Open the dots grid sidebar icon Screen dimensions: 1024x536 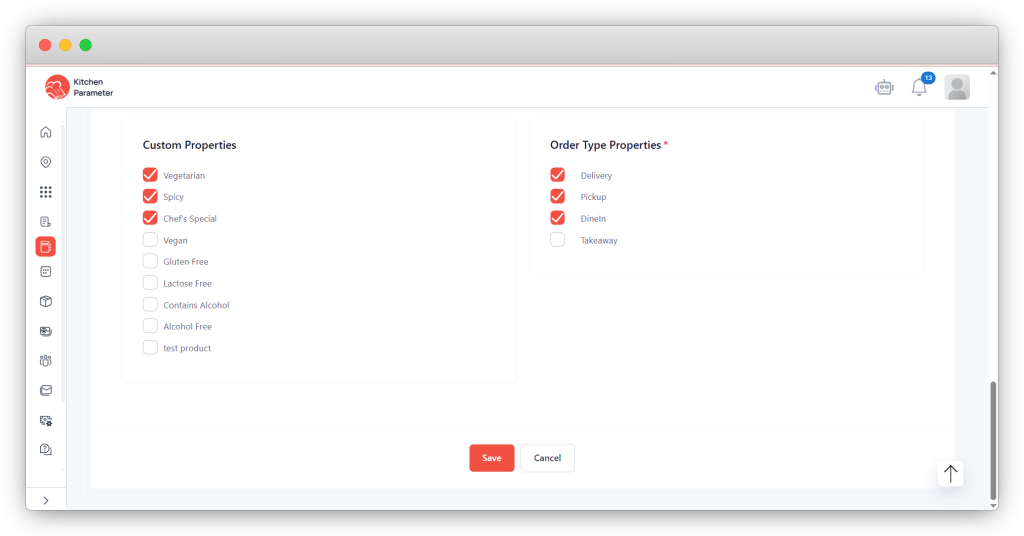coord(45,192)
